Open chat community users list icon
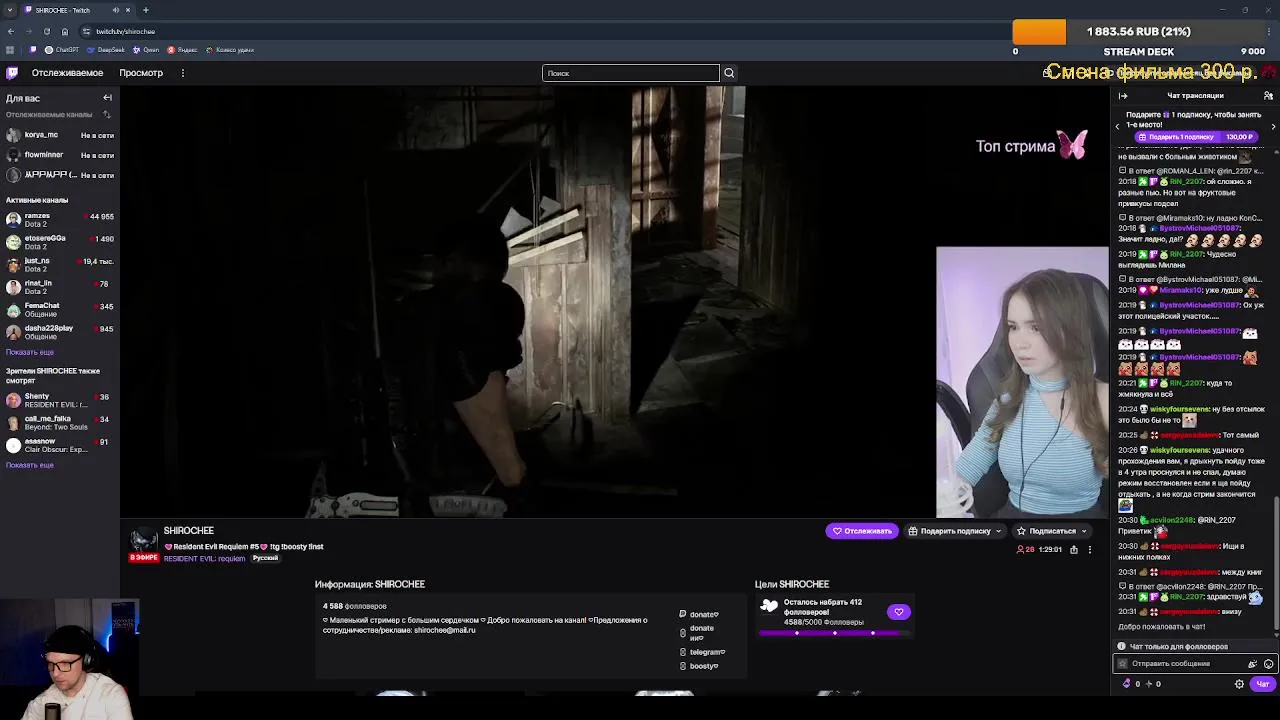This screenshot has height=720, width=1280. pos(1268,96)
